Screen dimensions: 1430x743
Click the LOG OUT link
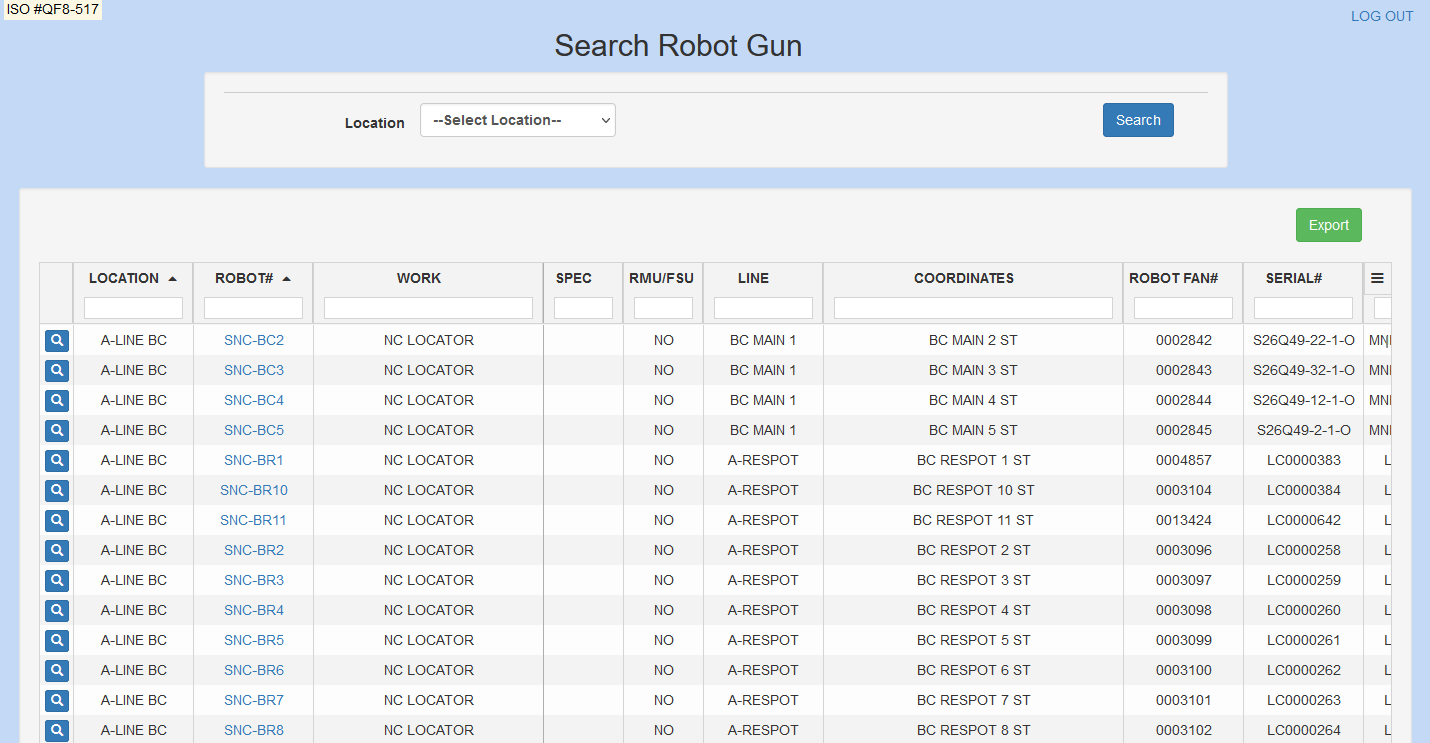[x=1382, y=16]
